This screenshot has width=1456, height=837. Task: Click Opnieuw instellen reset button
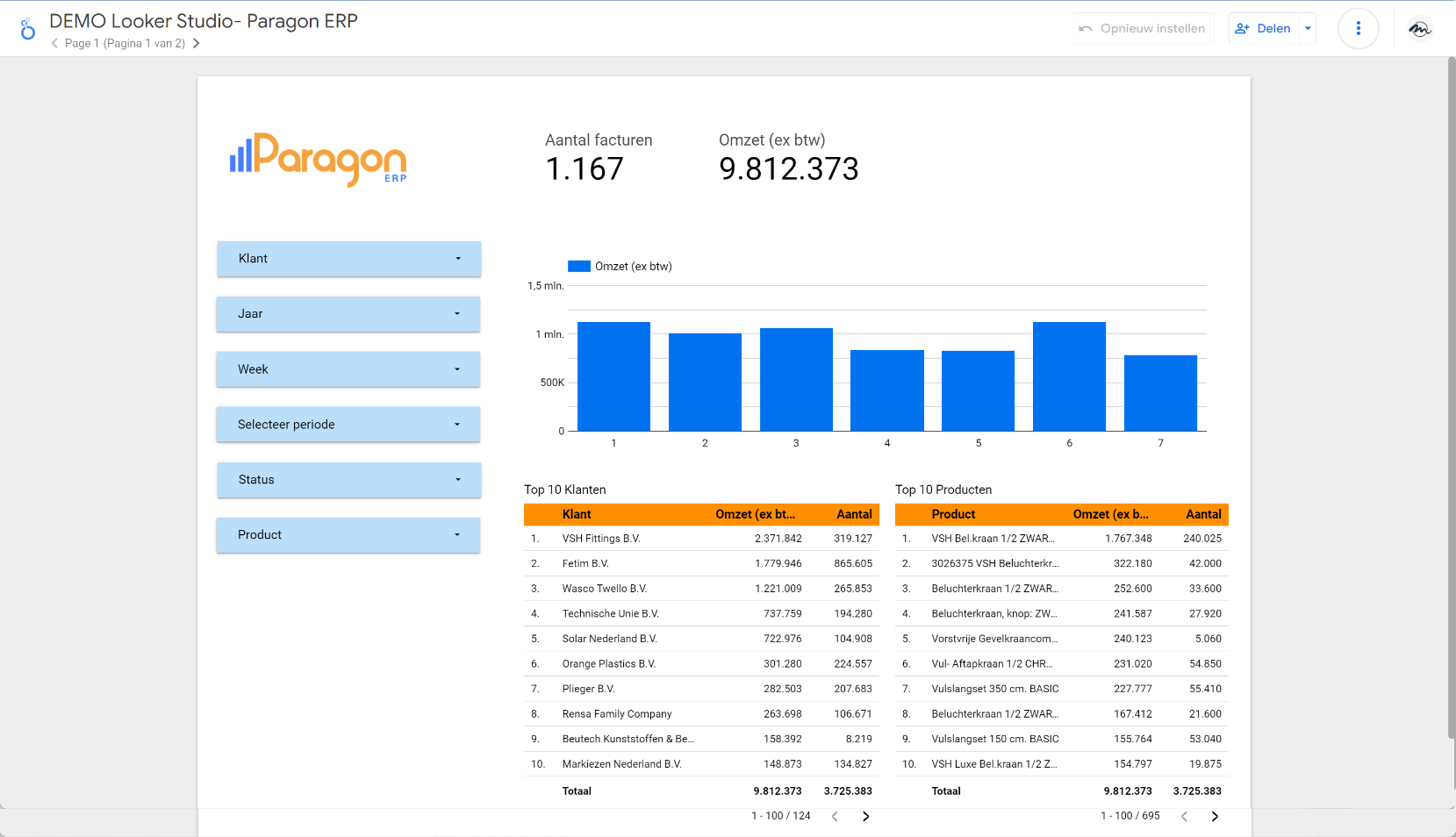click(1143, 28)
